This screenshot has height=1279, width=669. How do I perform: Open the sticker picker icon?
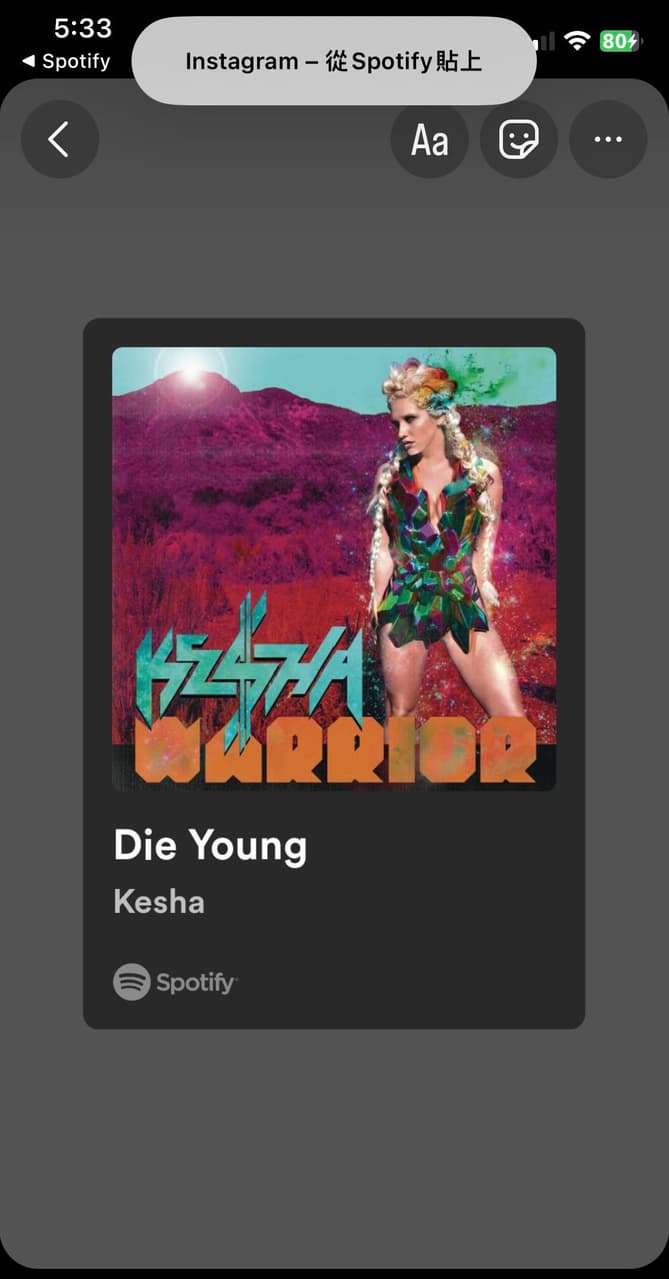coord(519,140)
